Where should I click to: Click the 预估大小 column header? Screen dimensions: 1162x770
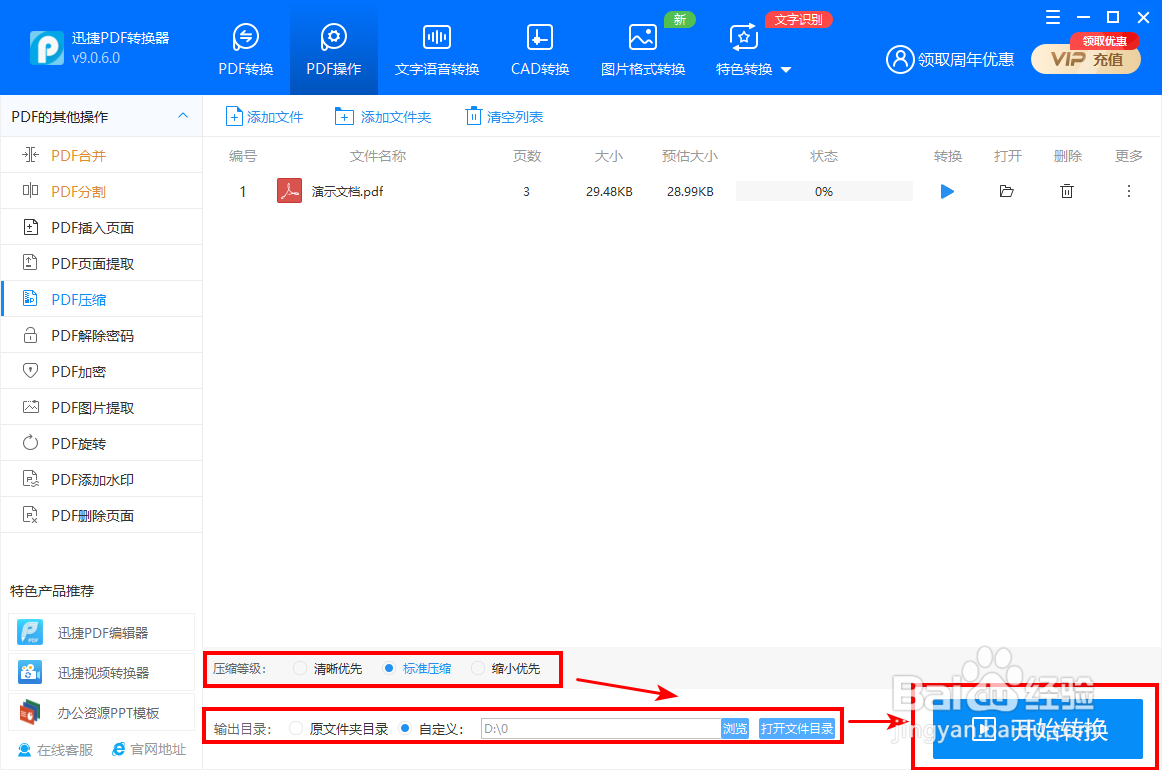coord(690,156)
